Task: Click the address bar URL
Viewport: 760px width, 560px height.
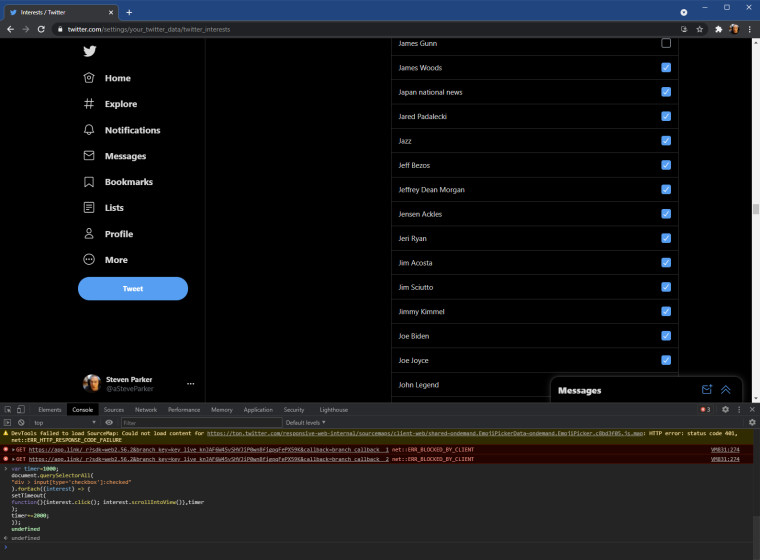Action: pos(148,29)
